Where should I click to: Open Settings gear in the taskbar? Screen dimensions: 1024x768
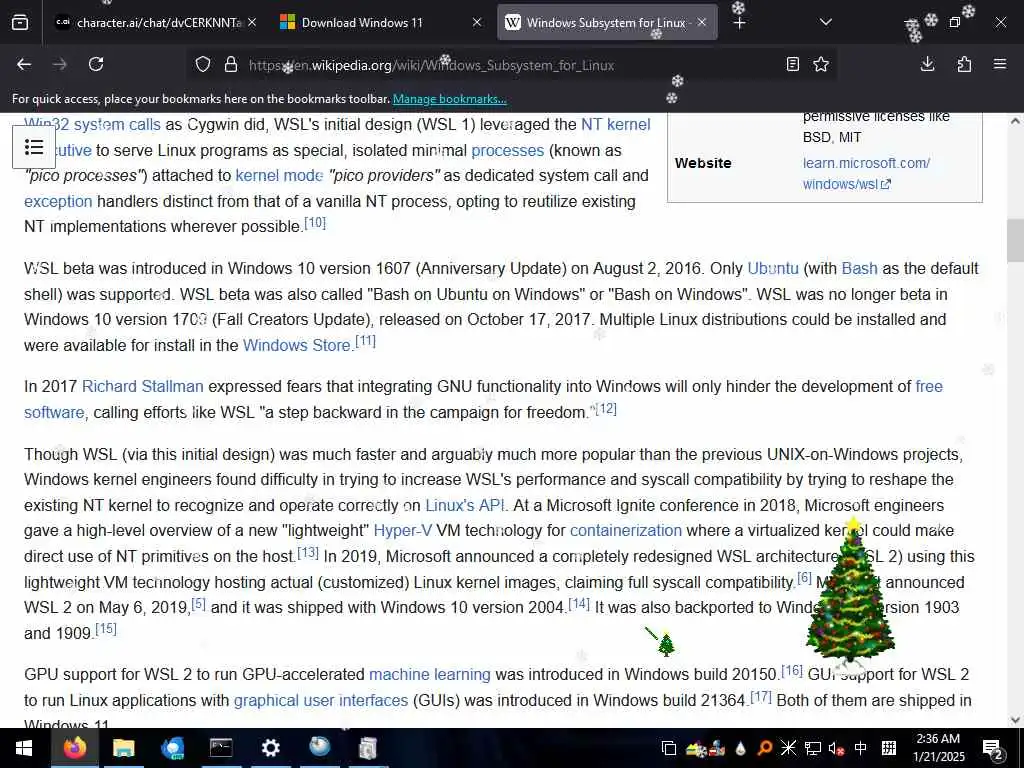(270, 748)
